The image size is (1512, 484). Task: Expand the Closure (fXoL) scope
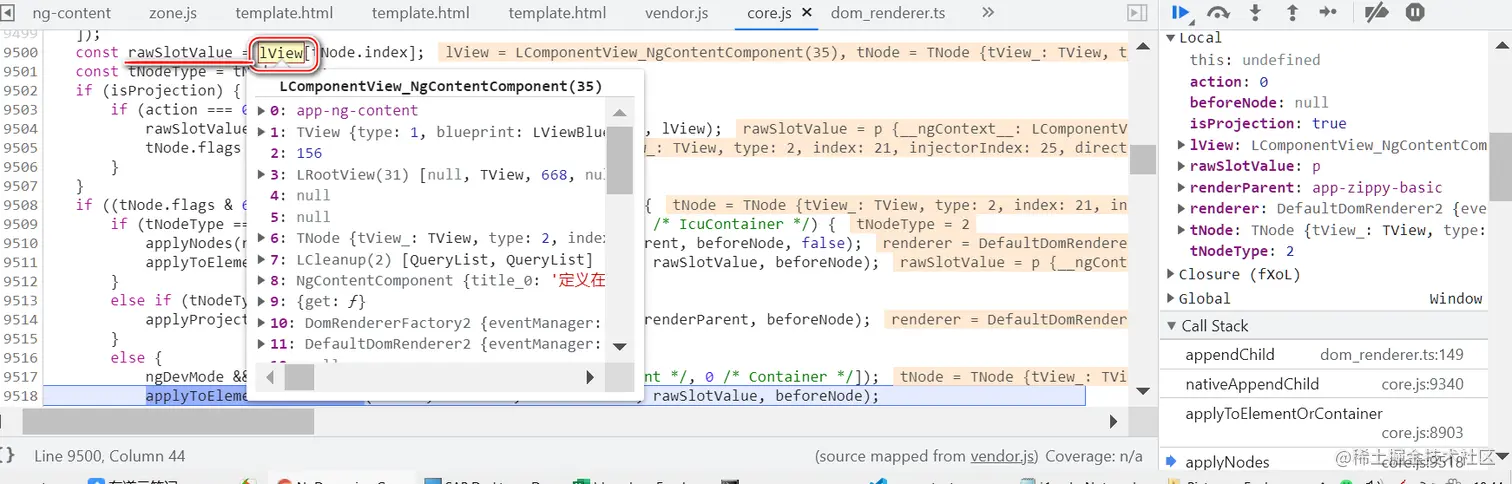[x=1171, y=274]
